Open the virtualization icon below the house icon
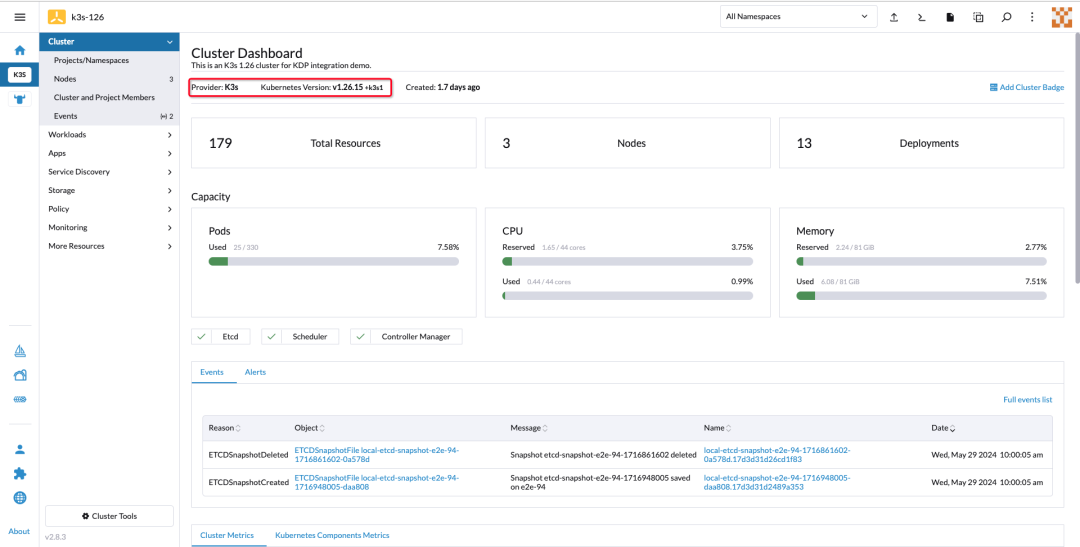Image resolution: width=1080 pixels, height=547 pixels. [20, 400]
